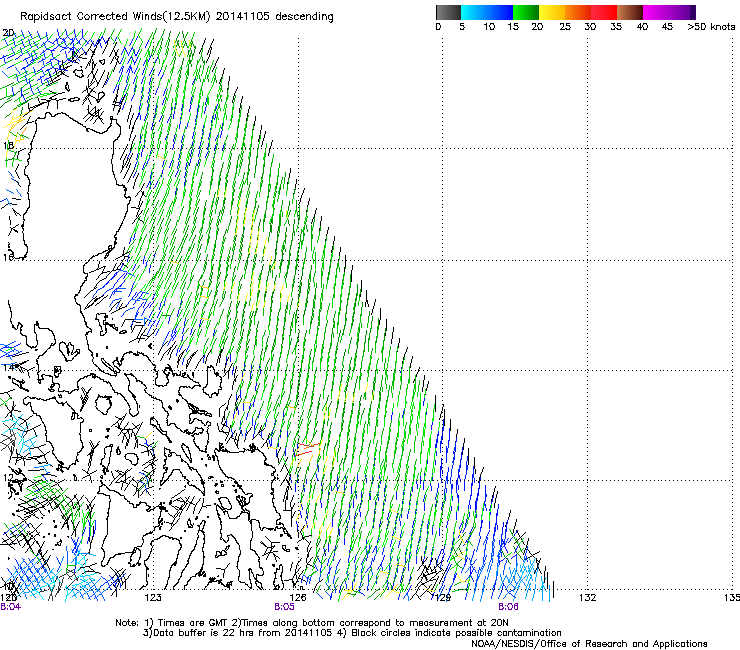Click the gray 0–5 knot legend segment

click(x=448, y=12)
